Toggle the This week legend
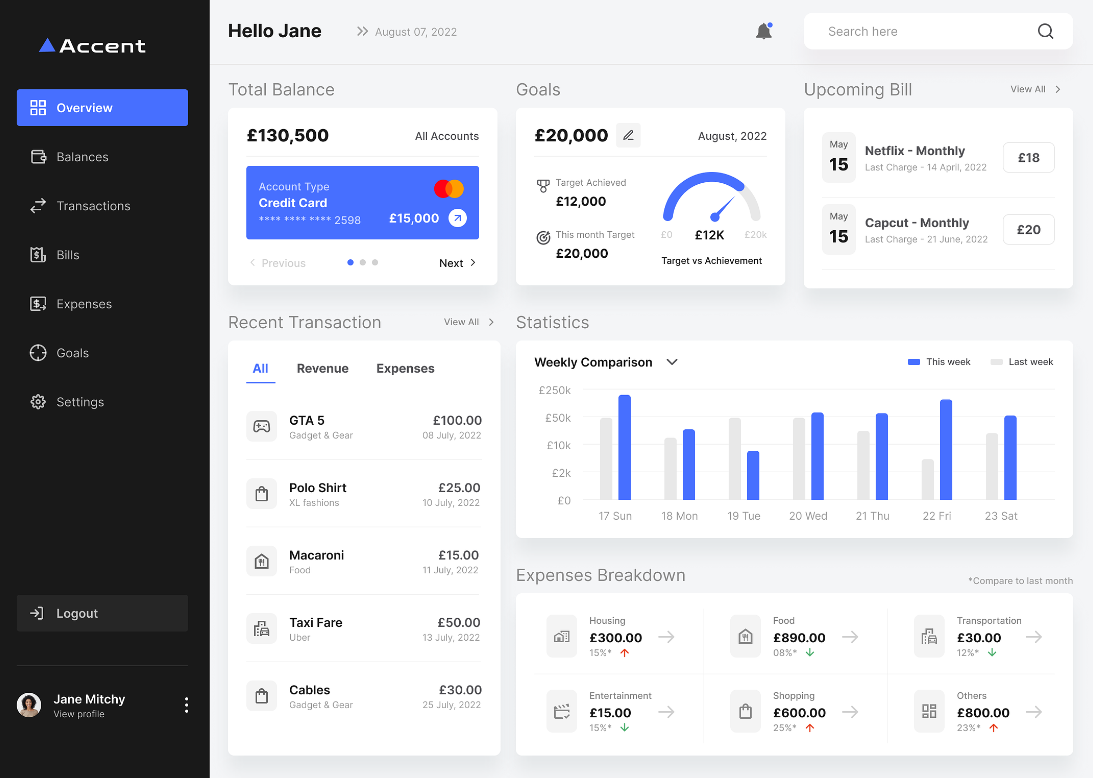The height and width of the screenshot is (778, 1093). 939,362
